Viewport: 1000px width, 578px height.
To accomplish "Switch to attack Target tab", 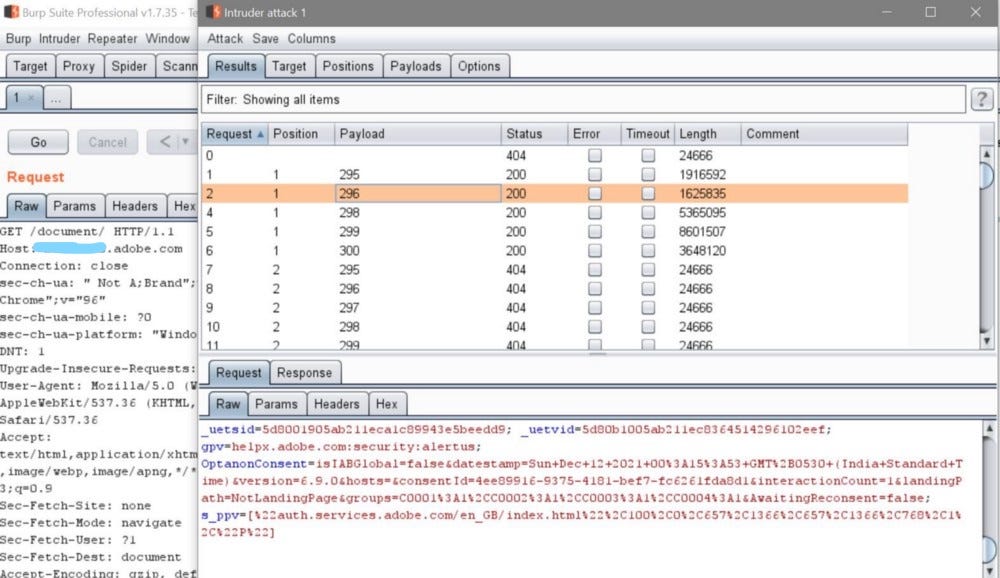I will (289, 66).
